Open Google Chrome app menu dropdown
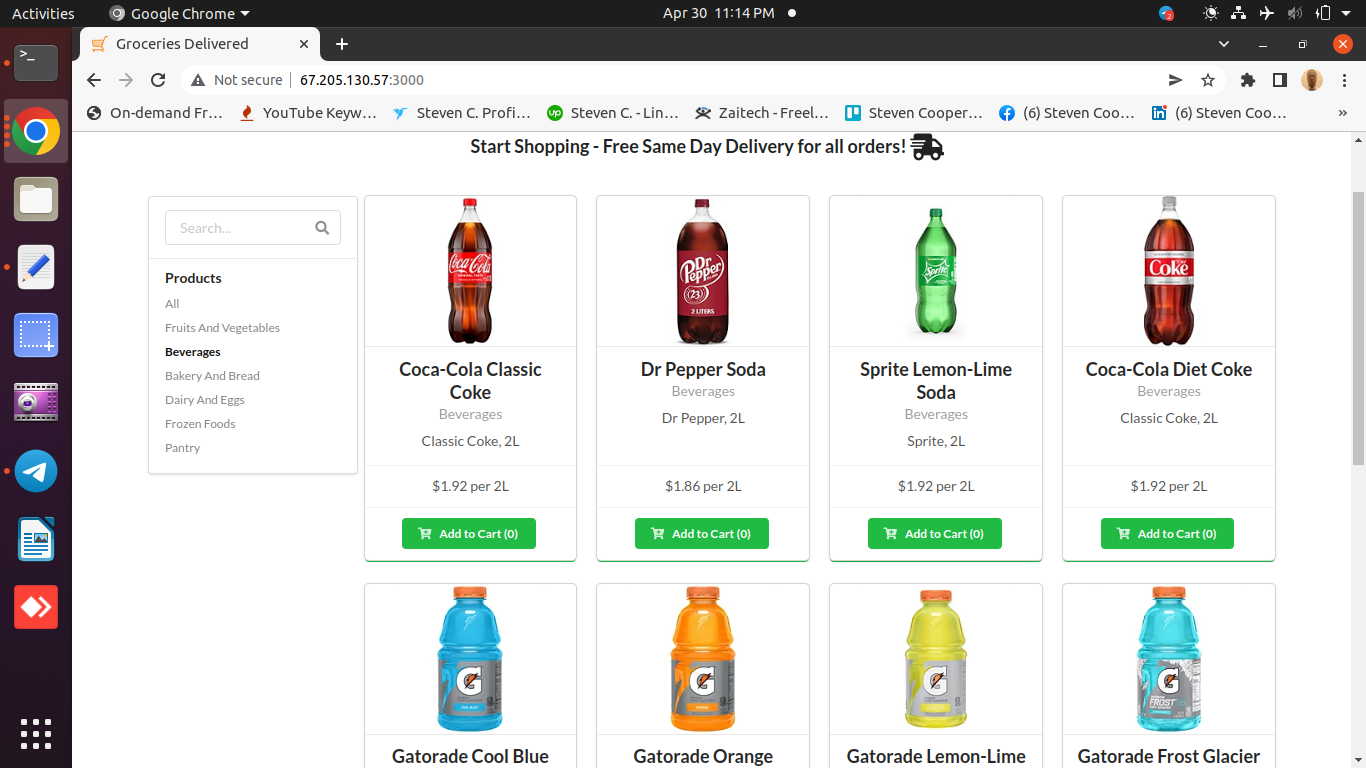 (179, 13)
